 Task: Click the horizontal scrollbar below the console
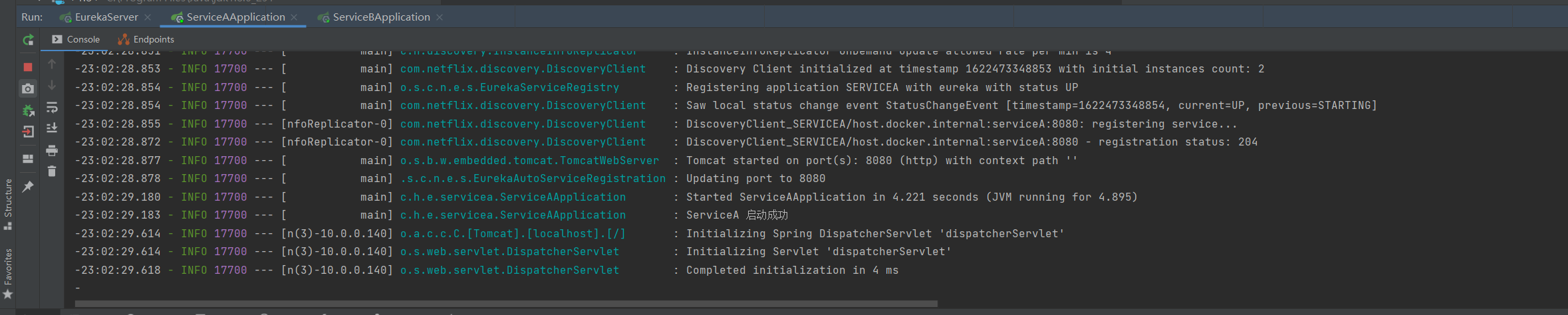pyautogui.click(x=505, y=304)
